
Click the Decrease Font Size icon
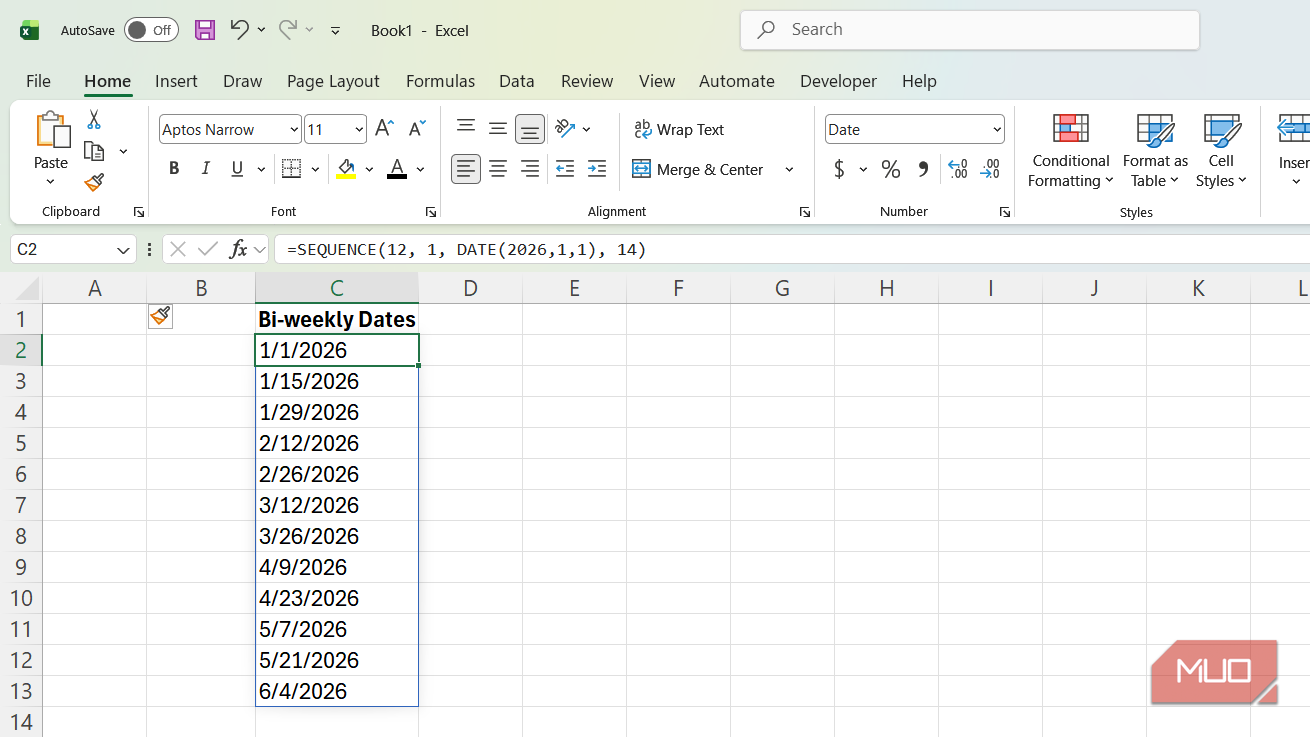pyautogui.click(x=418, y=129)
